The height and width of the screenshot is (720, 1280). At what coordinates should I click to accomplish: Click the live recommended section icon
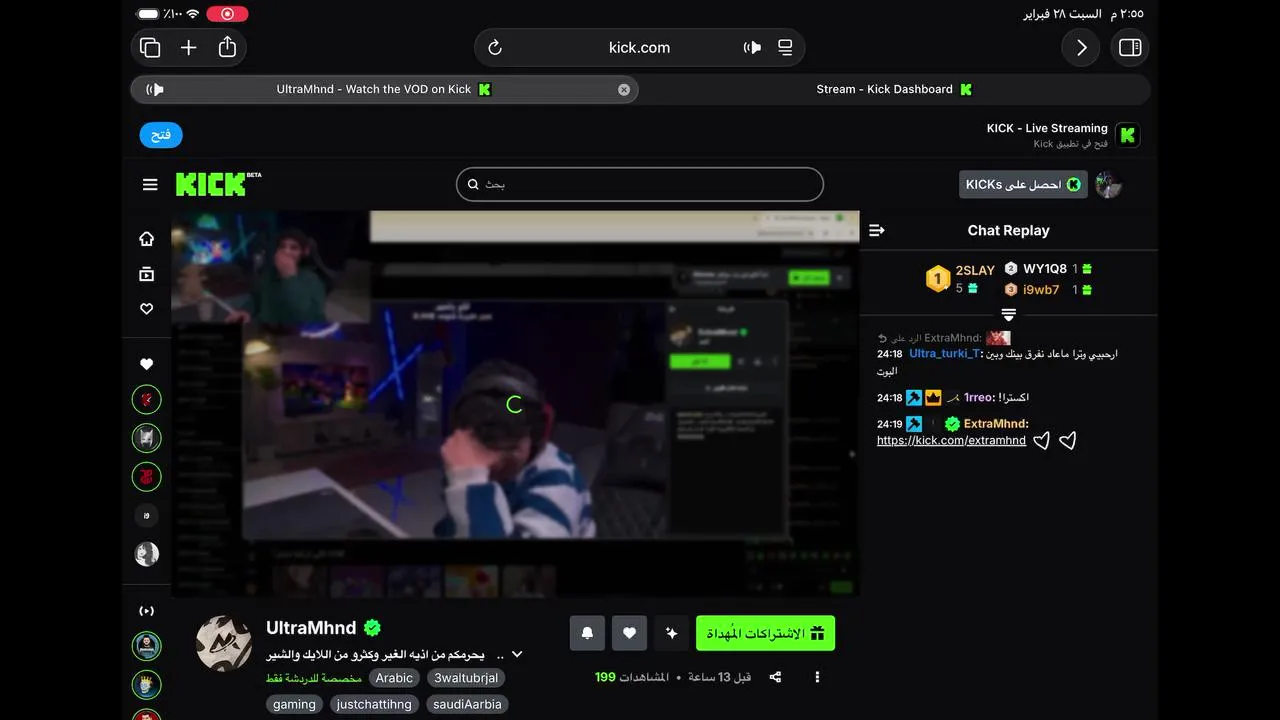coord(147,610)
